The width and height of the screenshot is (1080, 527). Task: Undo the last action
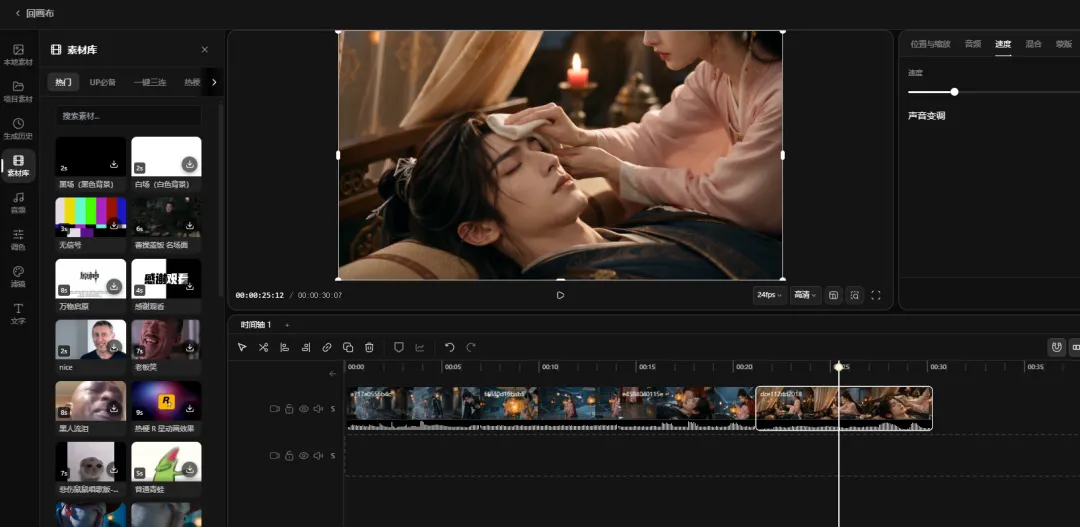(x=450, y=347)
